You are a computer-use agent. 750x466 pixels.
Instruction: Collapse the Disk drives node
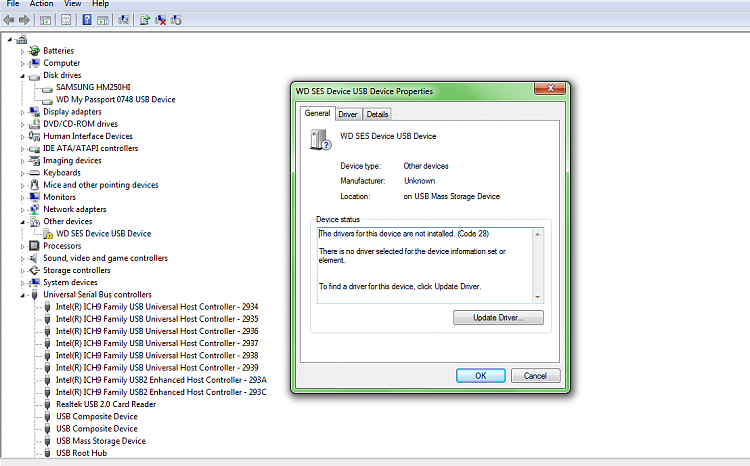click(x=22, y=76)
